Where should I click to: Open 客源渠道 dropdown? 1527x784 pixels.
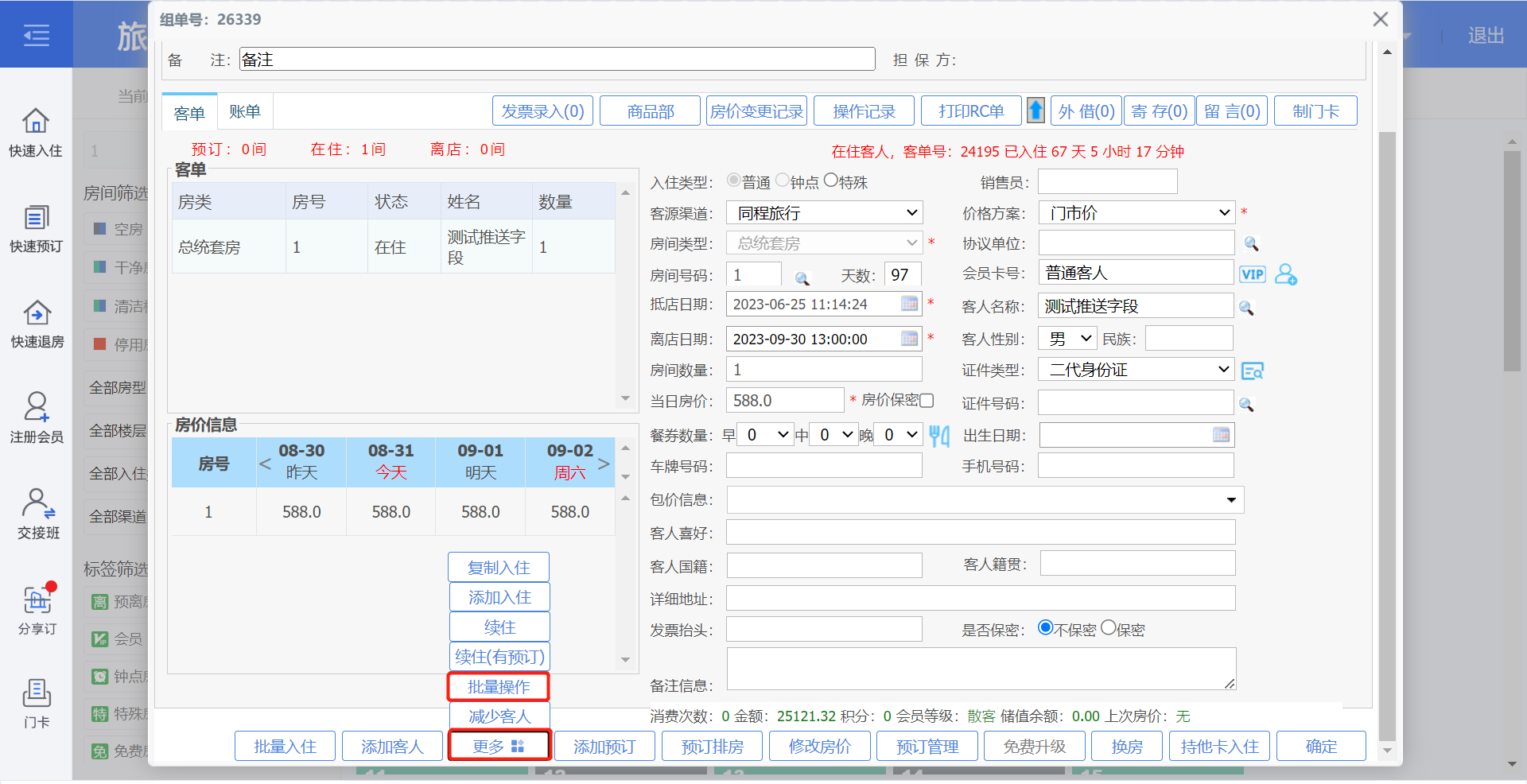(x=825, y=212)
